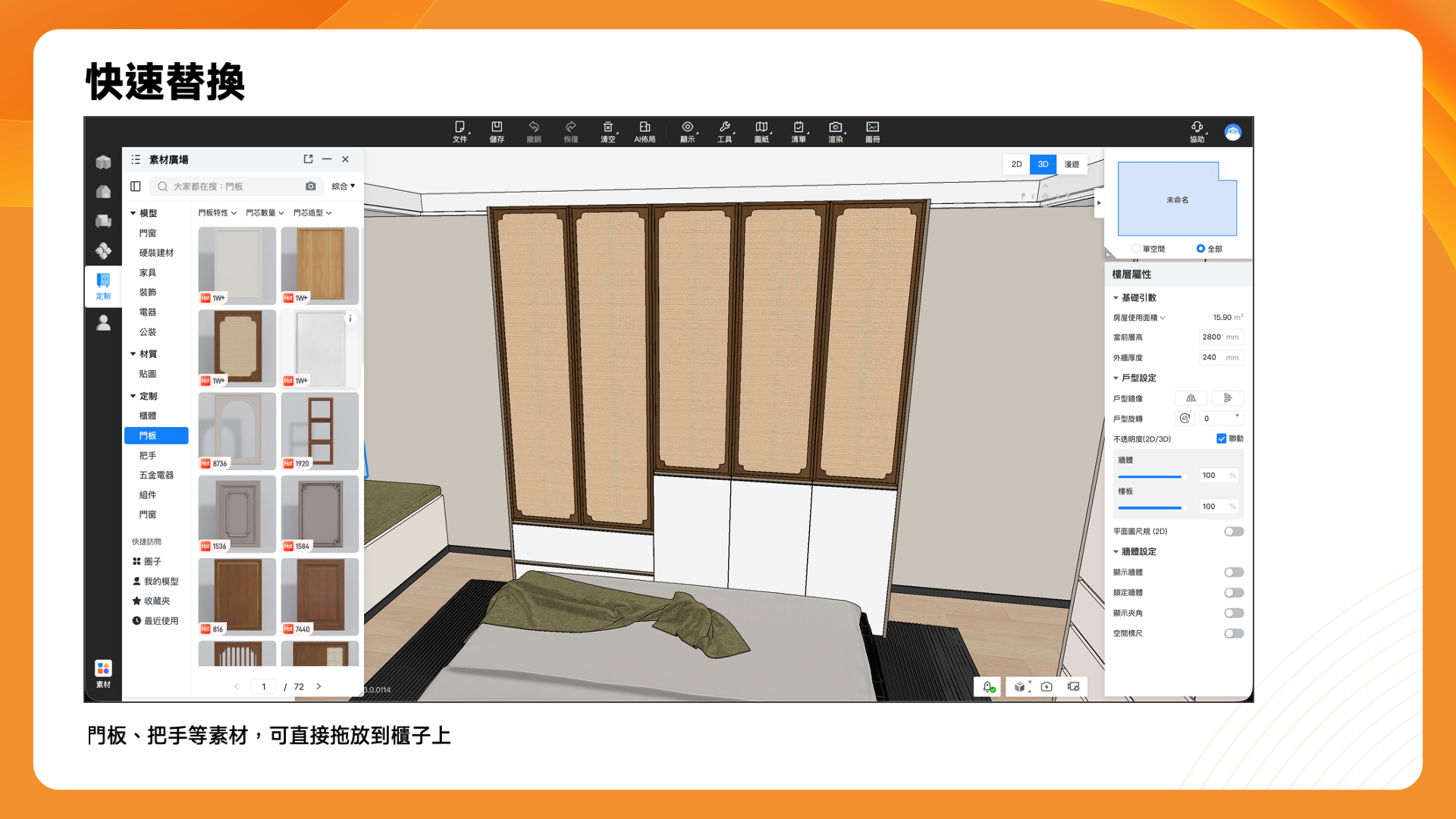Open the 清單 list tool

tap(799, 127)
